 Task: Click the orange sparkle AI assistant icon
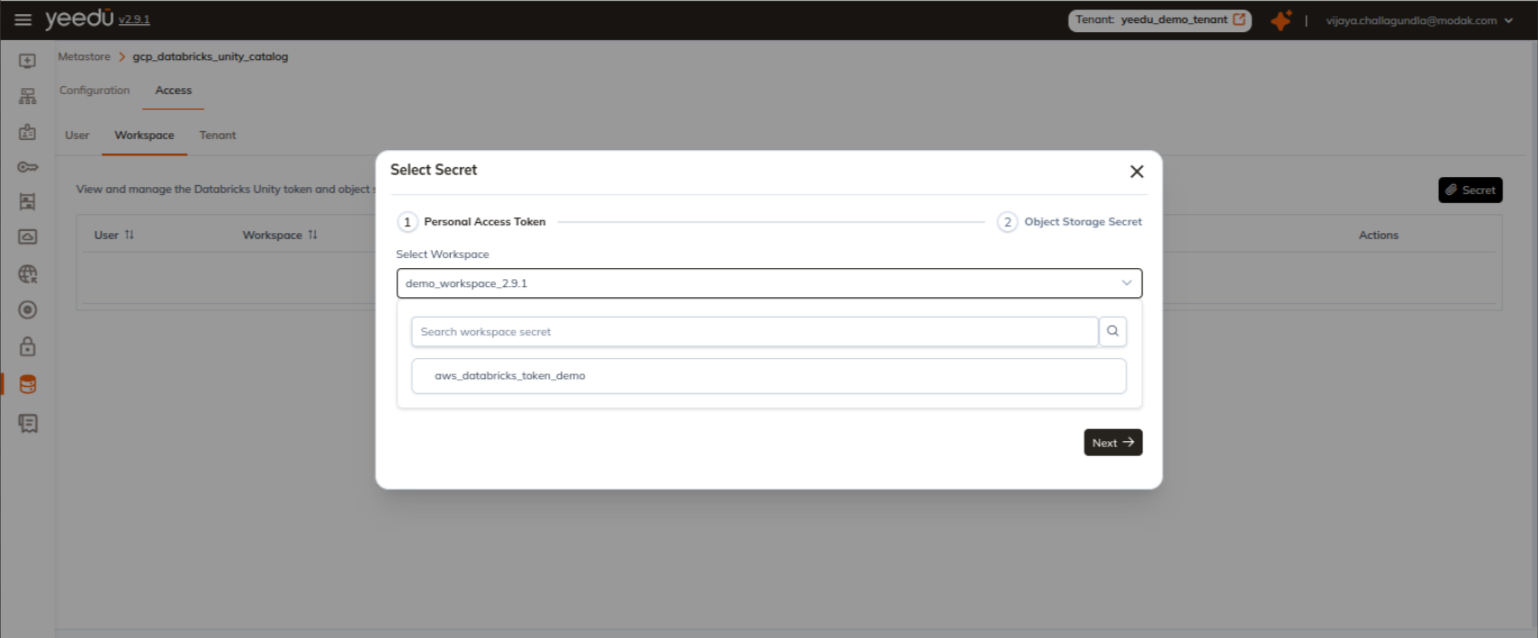coord(1281,20)
